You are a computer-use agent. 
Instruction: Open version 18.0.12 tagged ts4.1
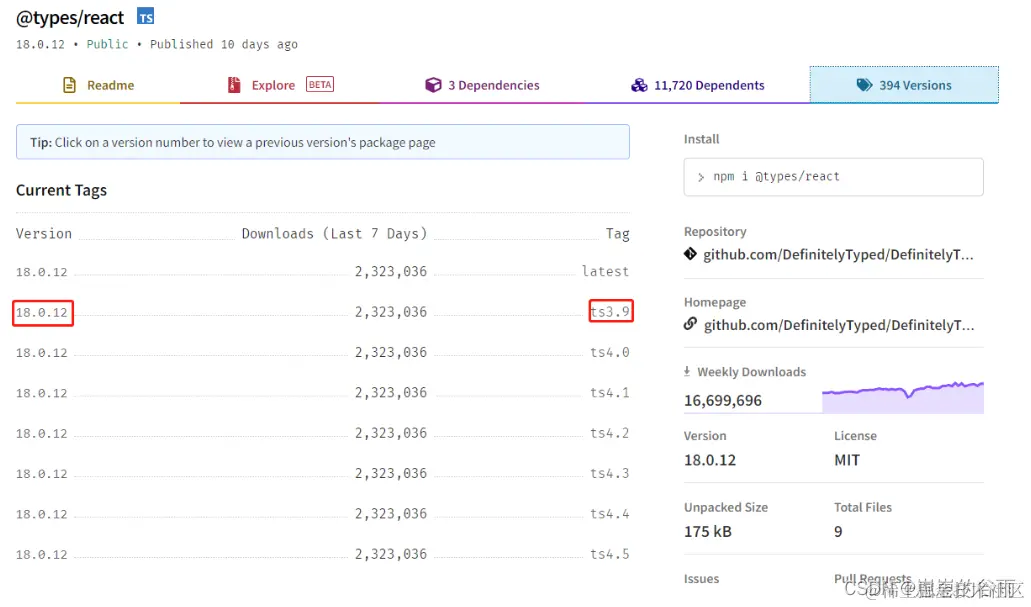tap(41, 393)
